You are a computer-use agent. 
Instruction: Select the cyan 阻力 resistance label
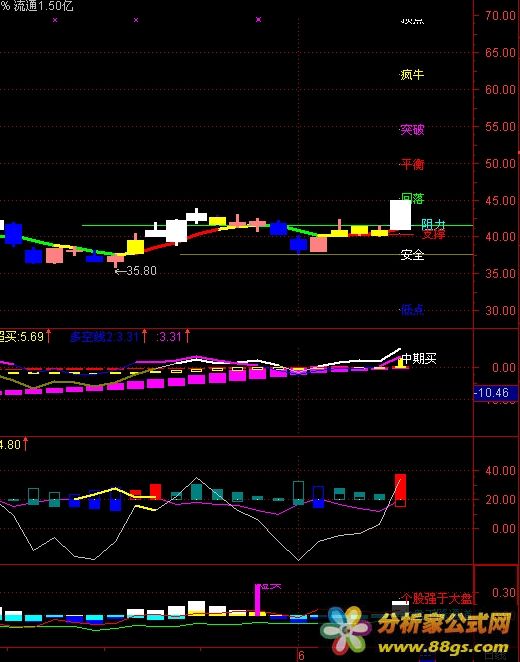pyautogui.click(x=433, y=224)
